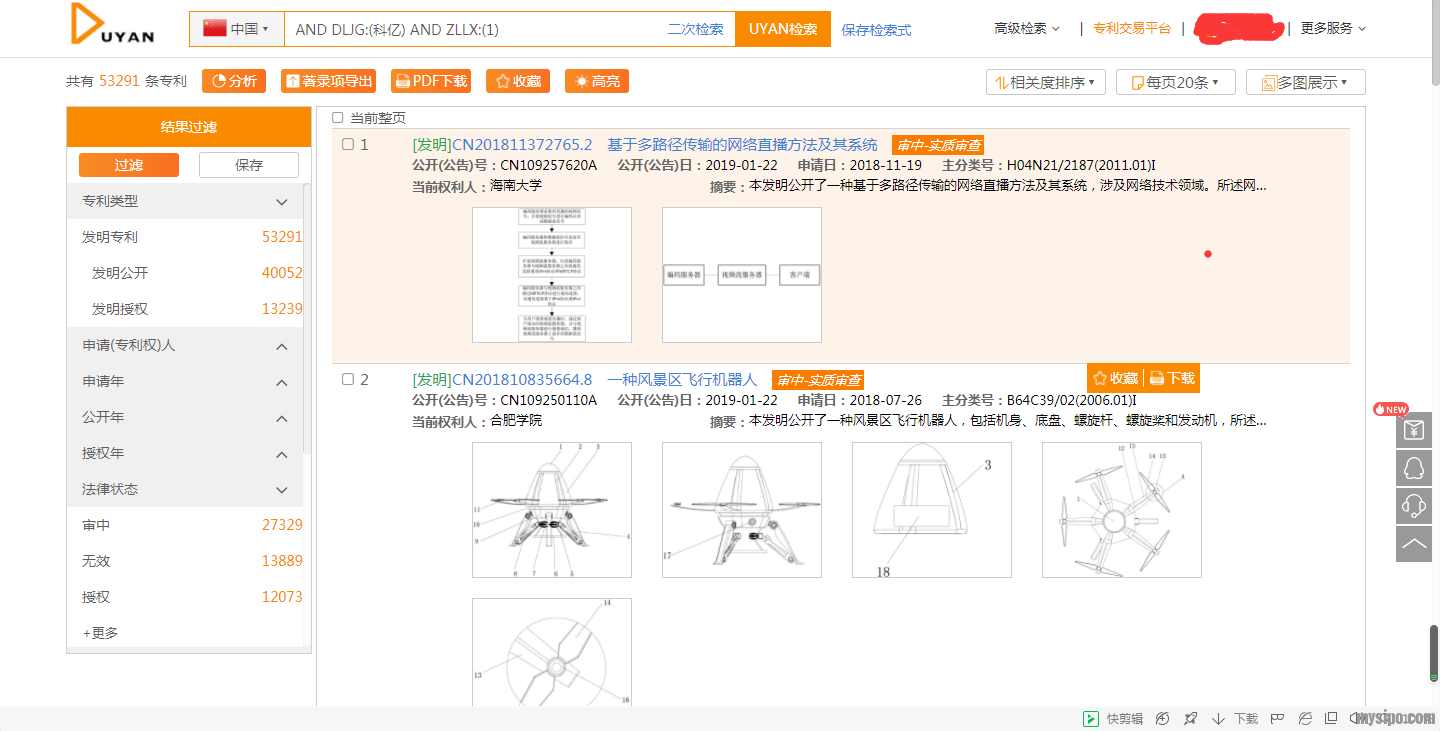Open patent link CN201811372765.2
This screenshot has height=731, width=1440.
[521, 144]
